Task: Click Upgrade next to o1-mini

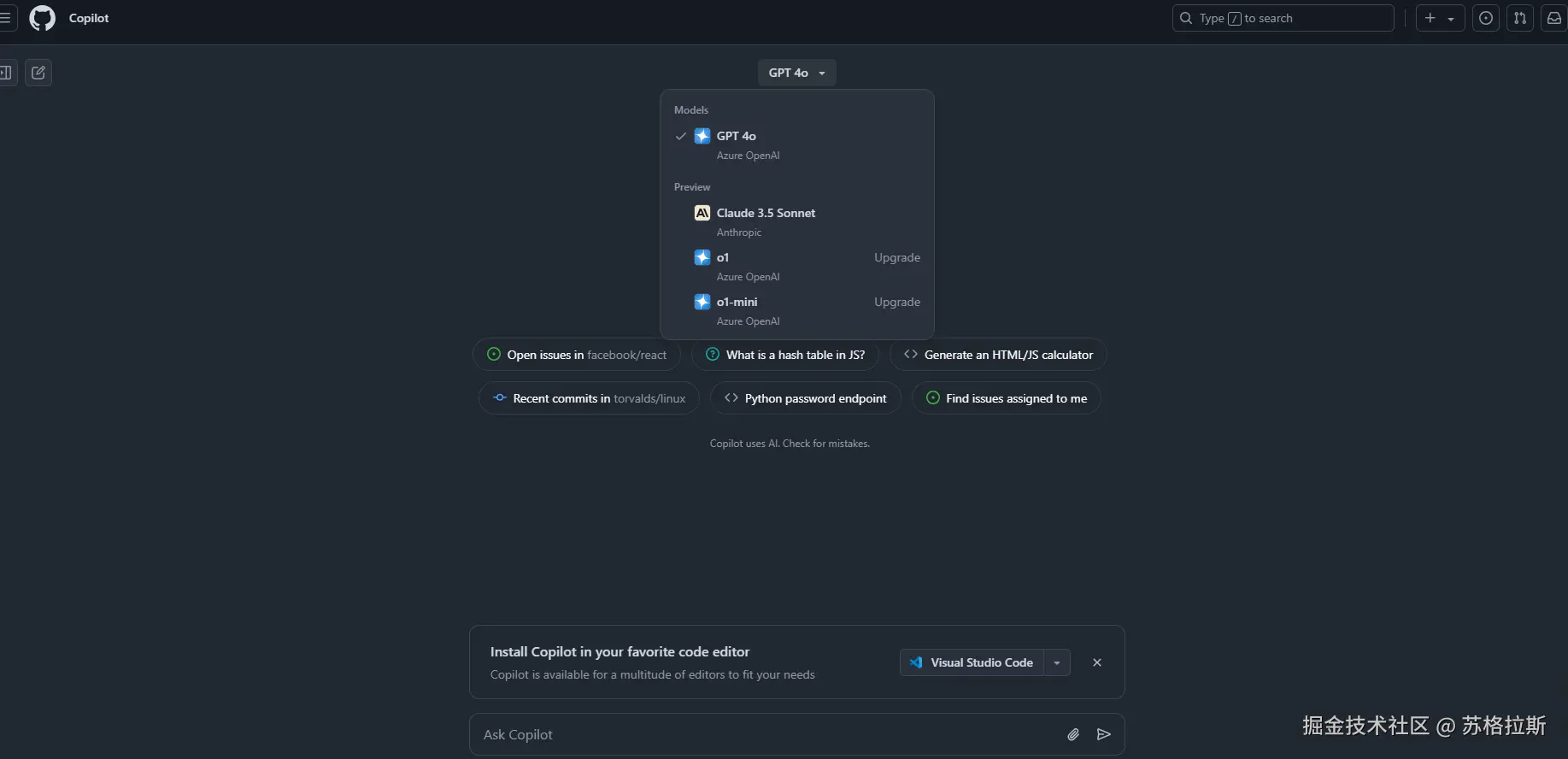Action: click(x=897, y=302)
